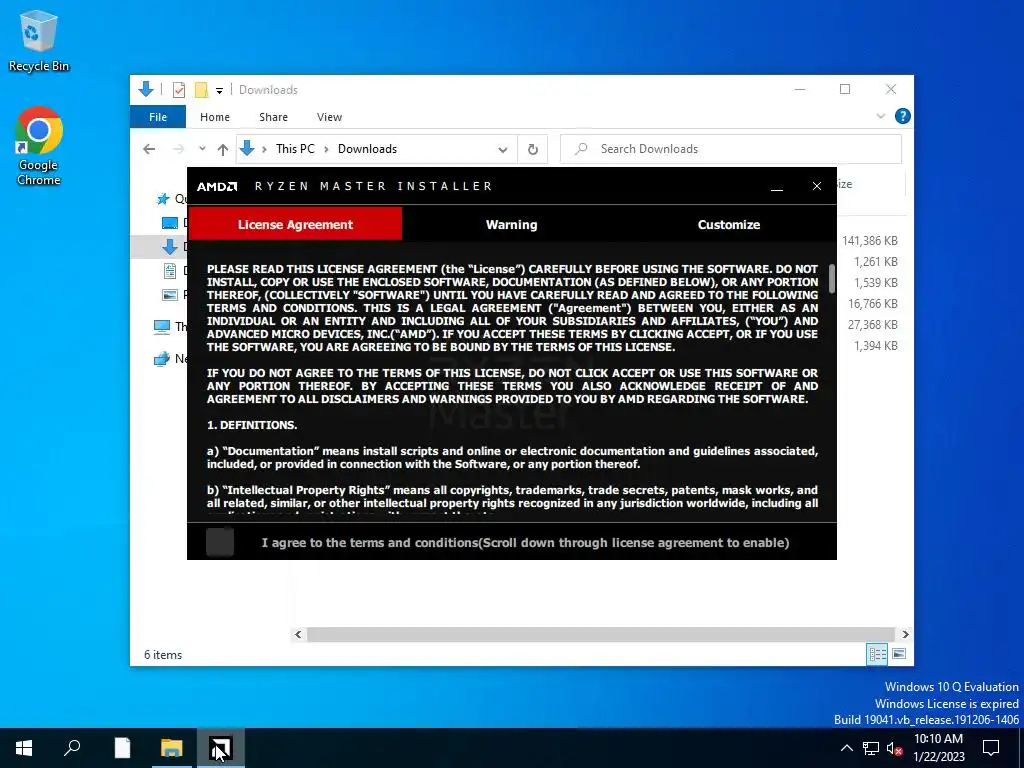Select the 141,386 KB size entry
The height and width of the screenshot is (768, 1024).
pyautogui.click(x=869, y=241)
